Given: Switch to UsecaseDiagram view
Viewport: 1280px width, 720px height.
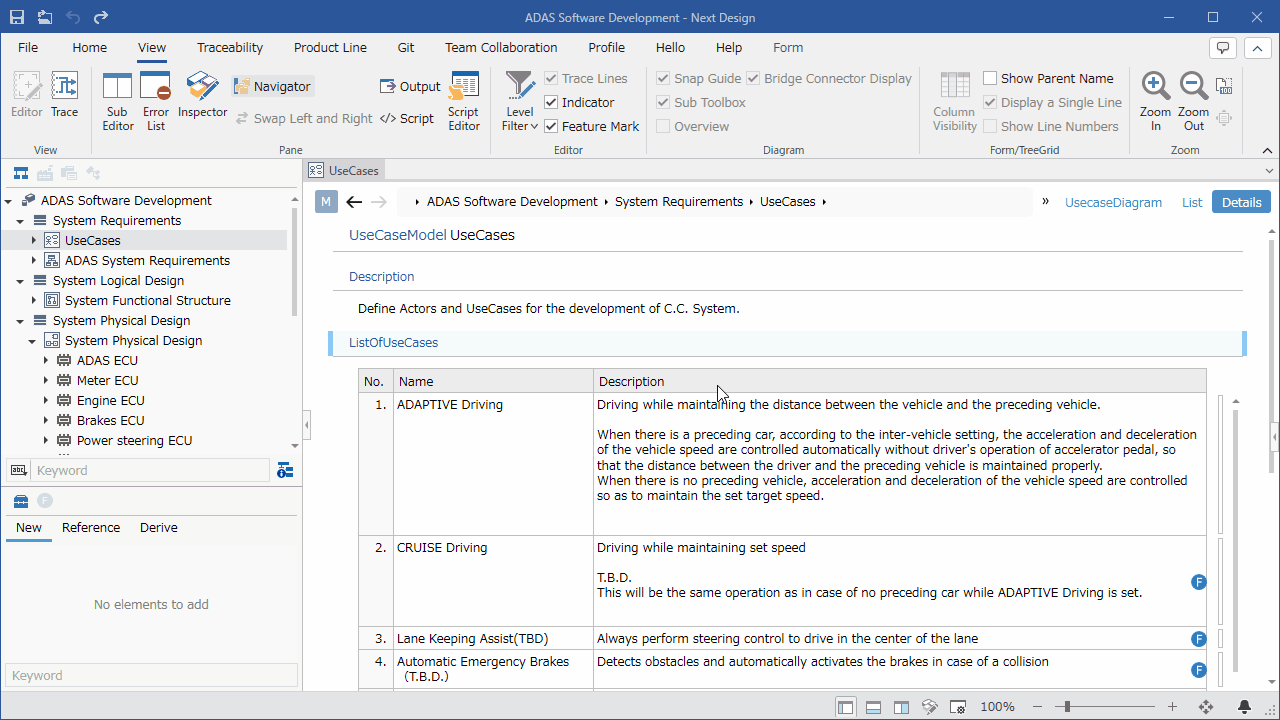Looking at the screenshot, I should click(x=1113, y=202).
